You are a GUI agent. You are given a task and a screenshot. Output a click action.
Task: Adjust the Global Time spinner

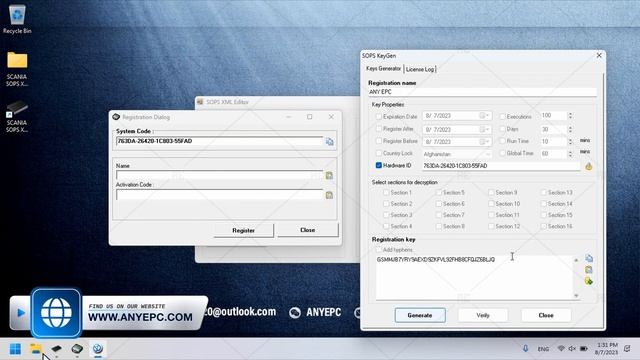click(x=570, y=154)
